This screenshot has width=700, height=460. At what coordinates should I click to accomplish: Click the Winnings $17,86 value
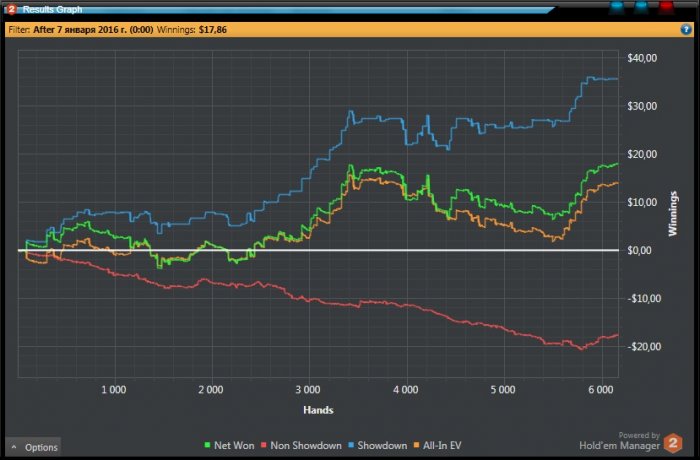point(213,30)
